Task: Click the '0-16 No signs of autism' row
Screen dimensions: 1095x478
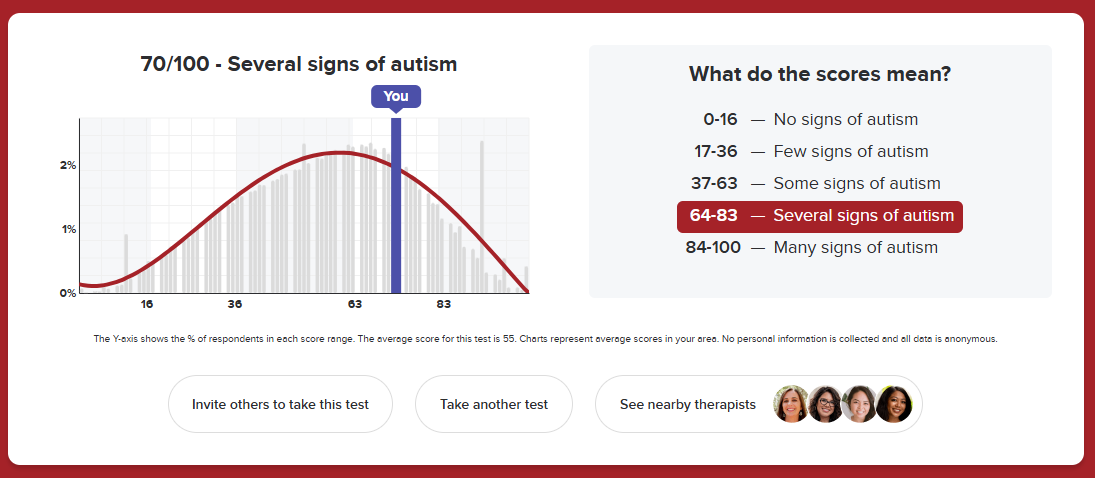Action: [810, 120]
